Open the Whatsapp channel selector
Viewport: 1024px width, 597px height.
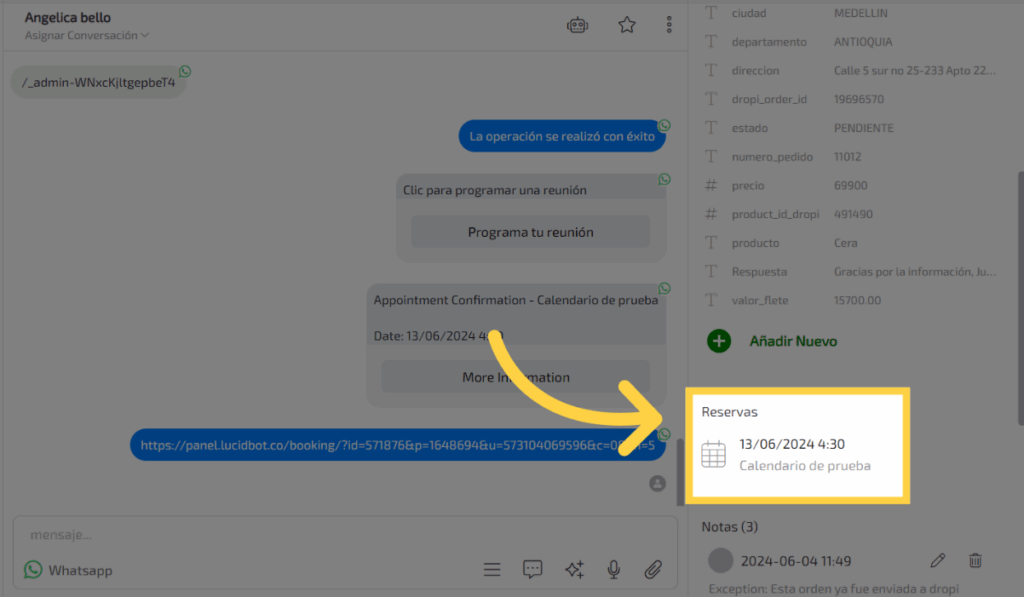(68, 570)
